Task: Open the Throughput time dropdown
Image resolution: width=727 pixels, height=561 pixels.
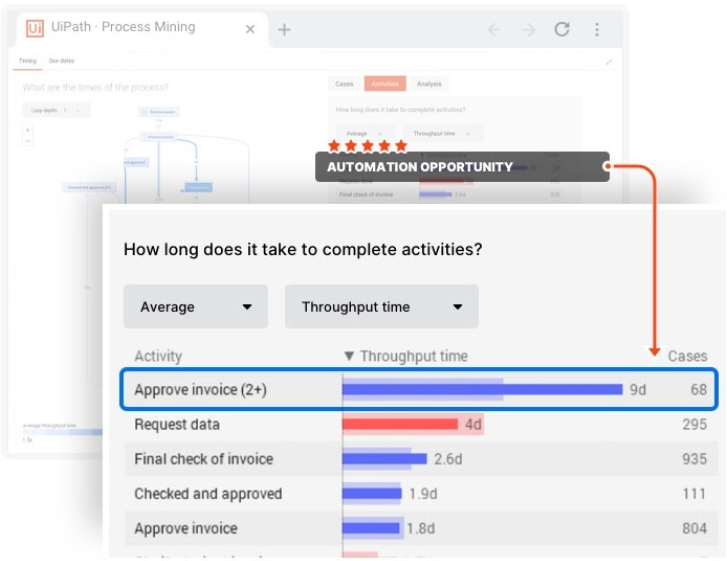Action: point(382,306)
